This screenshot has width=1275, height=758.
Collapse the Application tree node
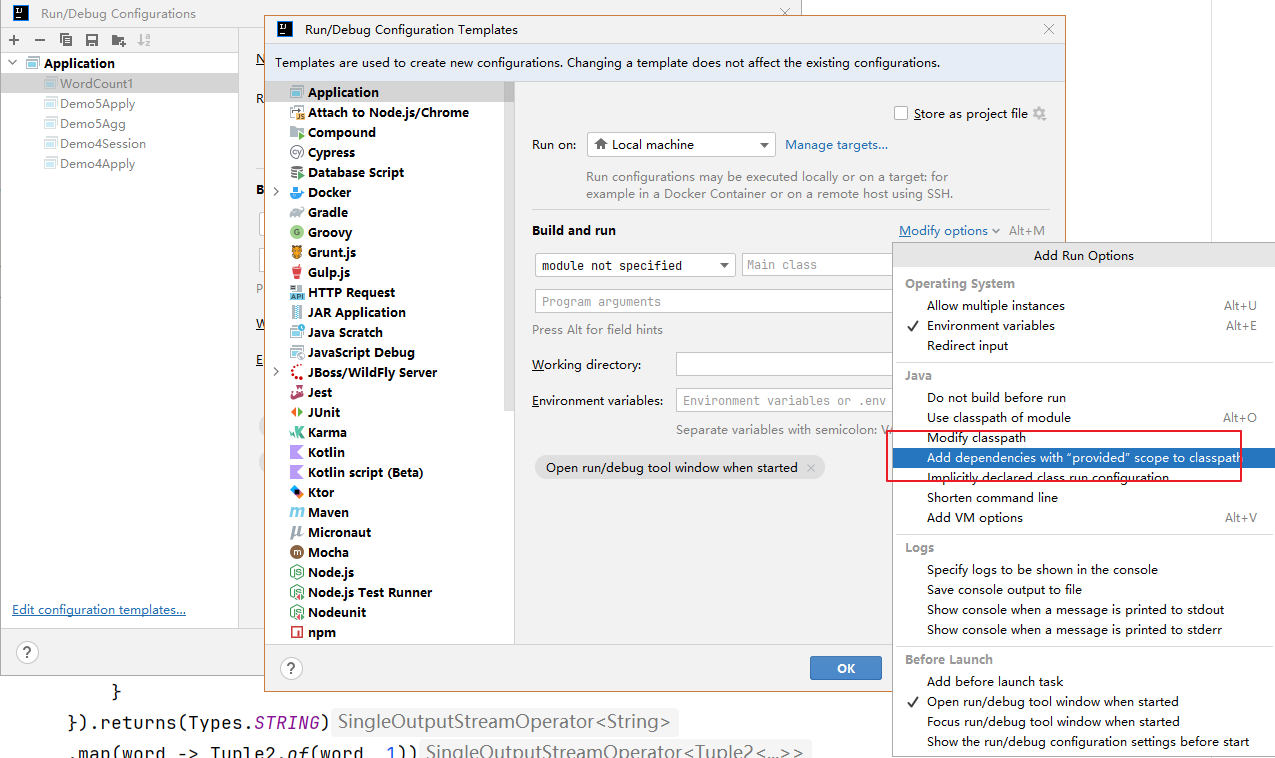[x=13, y=63]
